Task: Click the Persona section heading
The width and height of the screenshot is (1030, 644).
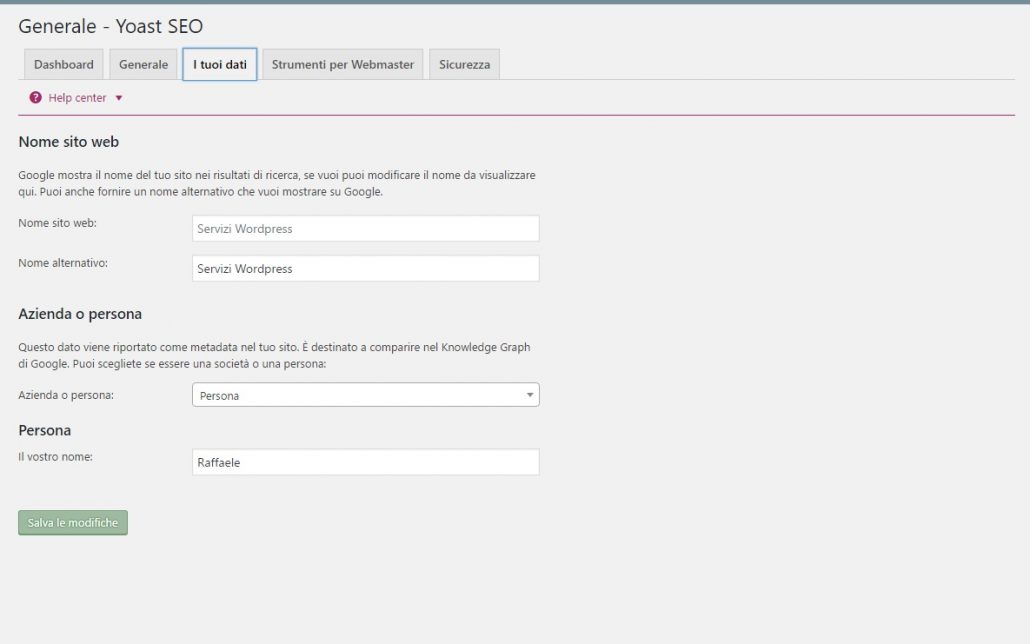Action: click(45, 430)
